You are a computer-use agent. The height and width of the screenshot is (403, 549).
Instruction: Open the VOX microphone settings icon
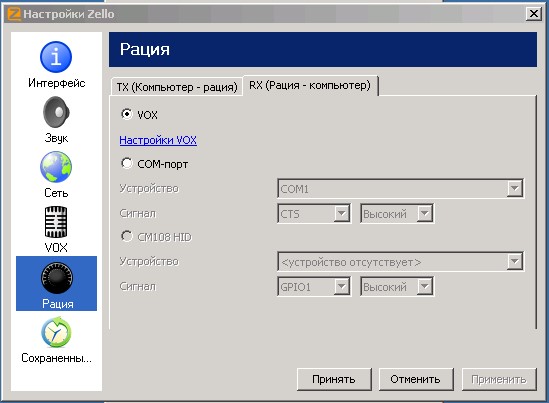56,222
